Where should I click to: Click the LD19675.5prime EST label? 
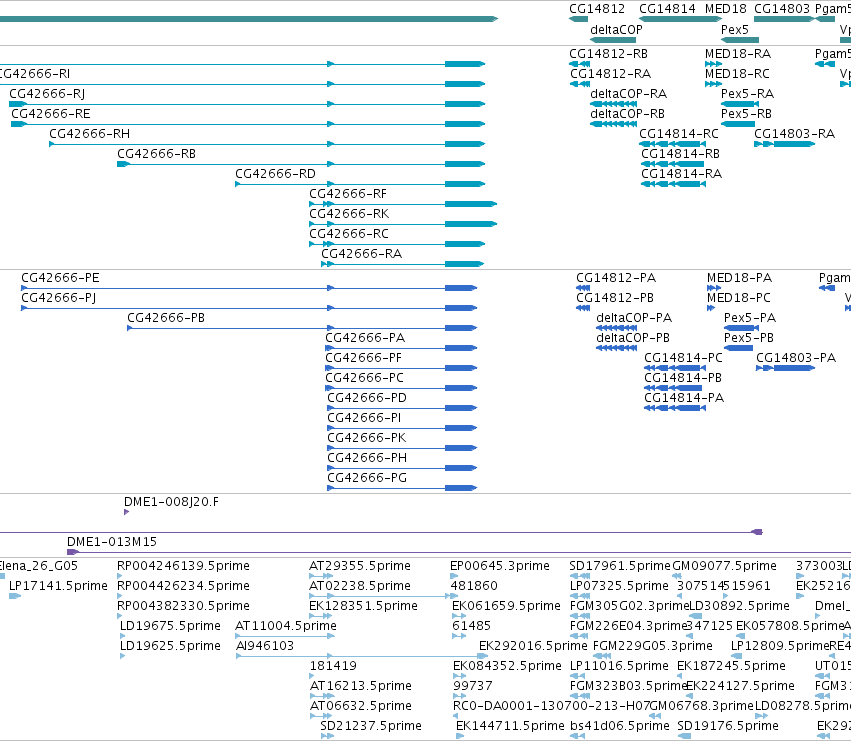(x=170, y=627)
